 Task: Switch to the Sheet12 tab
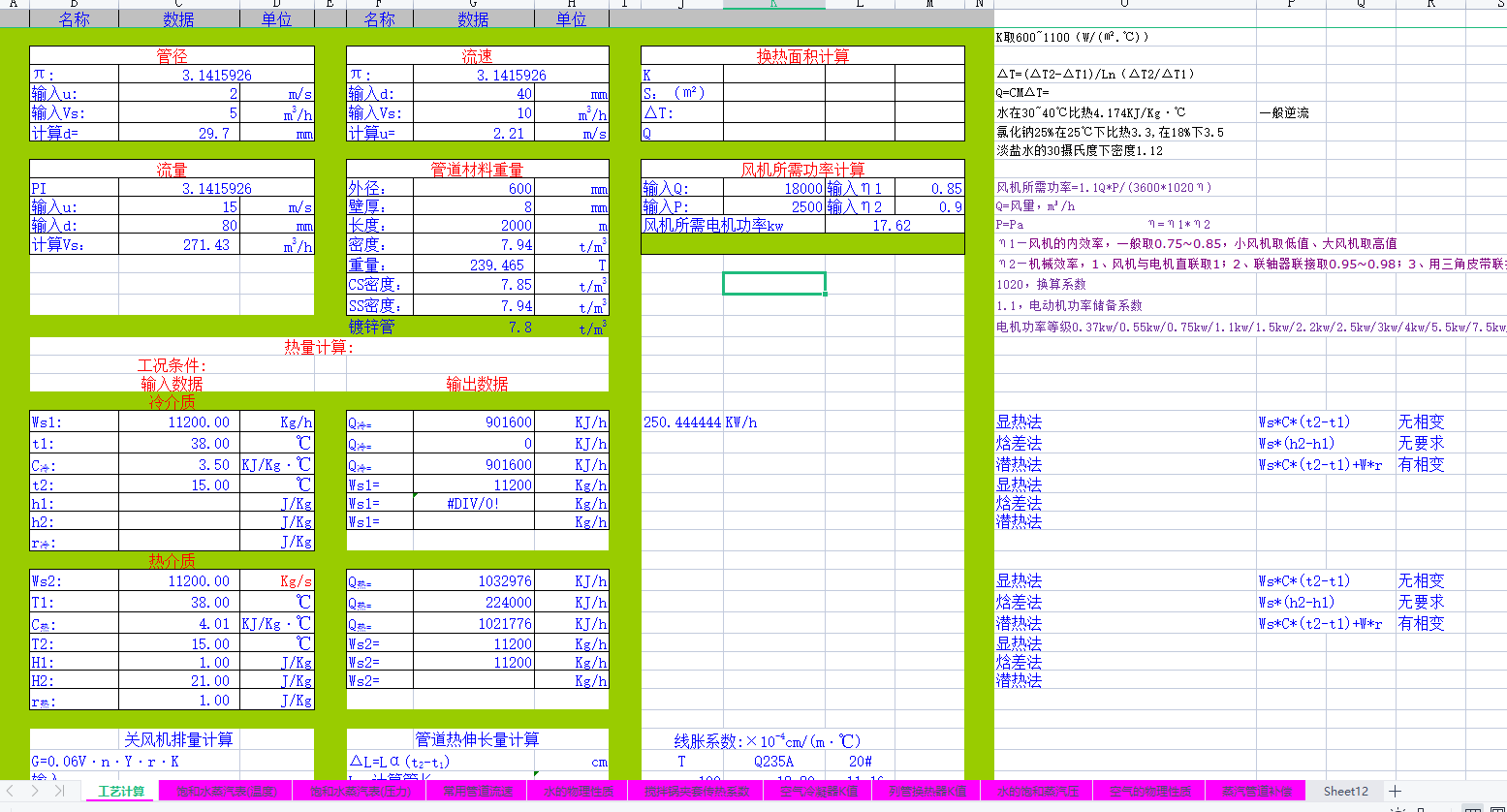1346,792
